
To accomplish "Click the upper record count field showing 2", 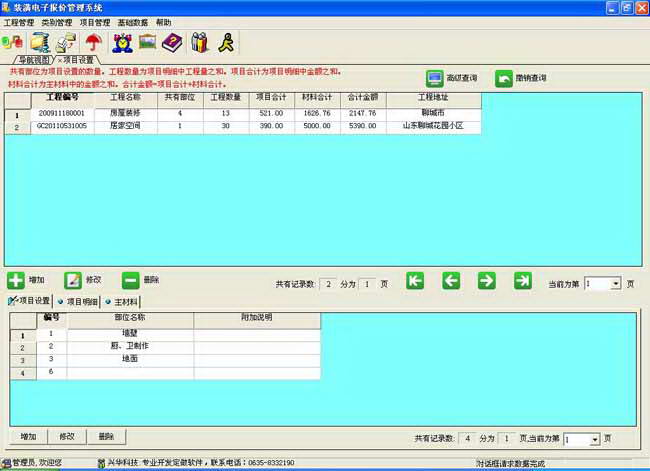I will tap(328, 284).
